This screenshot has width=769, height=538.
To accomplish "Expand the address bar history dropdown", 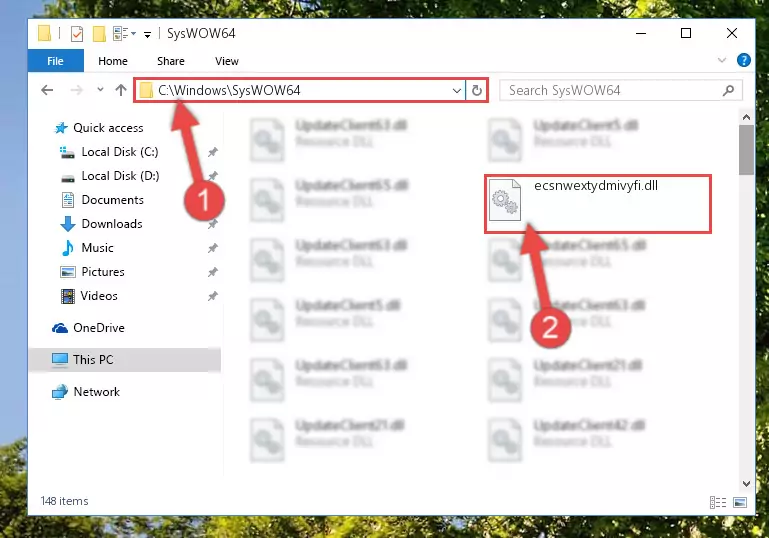I will tap(457, 90).
